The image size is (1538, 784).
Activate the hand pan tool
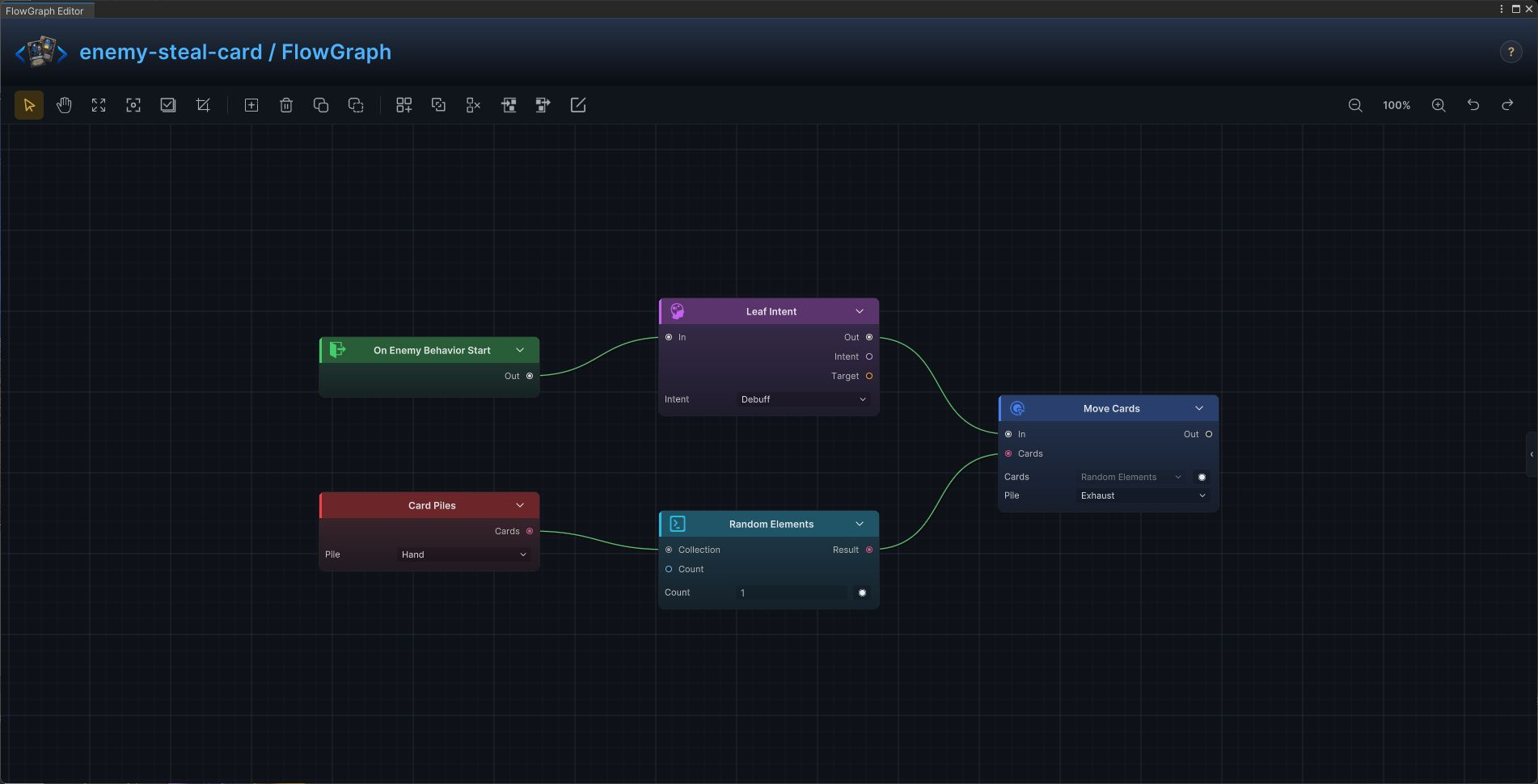tap(64, 105)
